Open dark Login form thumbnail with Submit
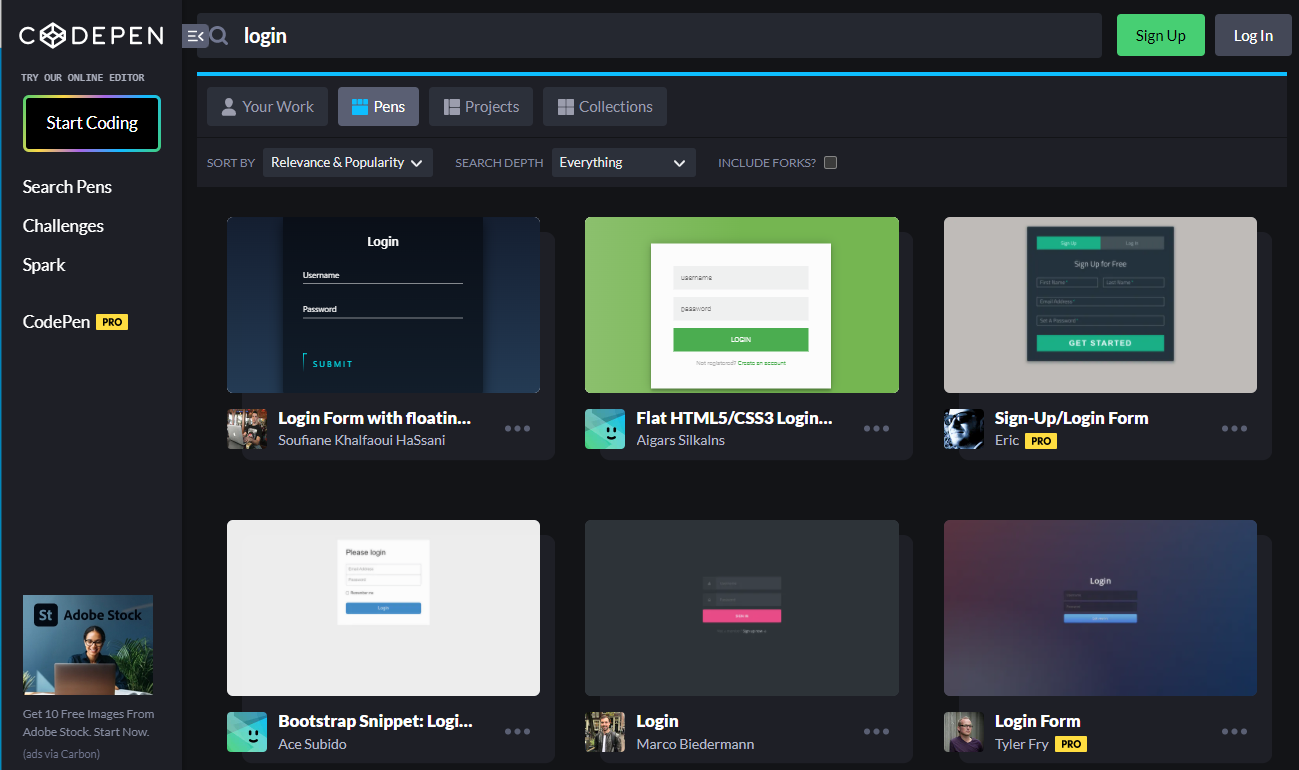Screen dimensions: 1299x770 pyautogui.click(x=383, y=305)
